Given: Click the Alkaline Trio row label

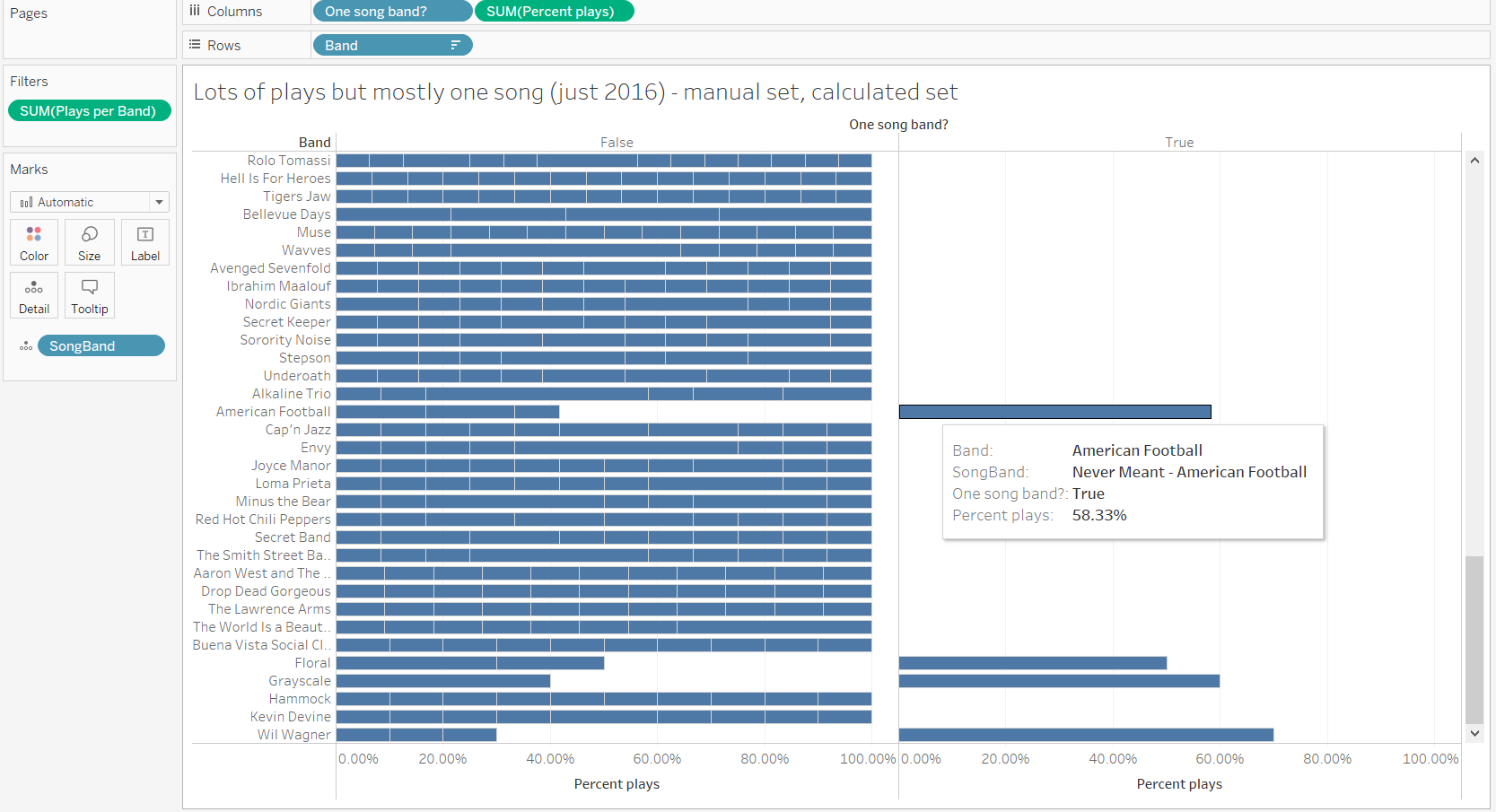Looking at the screenshot, I should pos(292,394).
